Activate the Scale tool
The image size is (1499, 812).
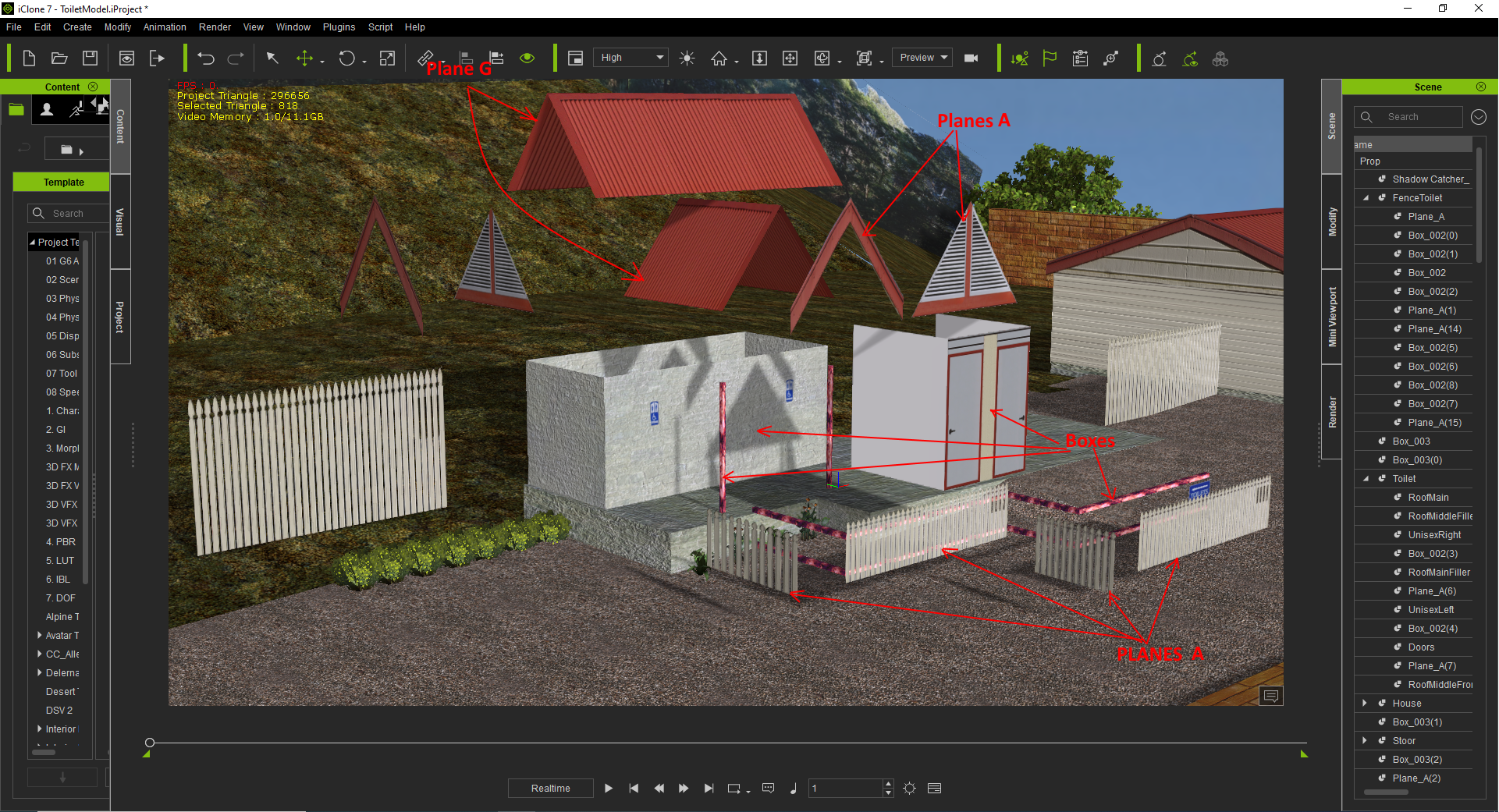point(387,59)
